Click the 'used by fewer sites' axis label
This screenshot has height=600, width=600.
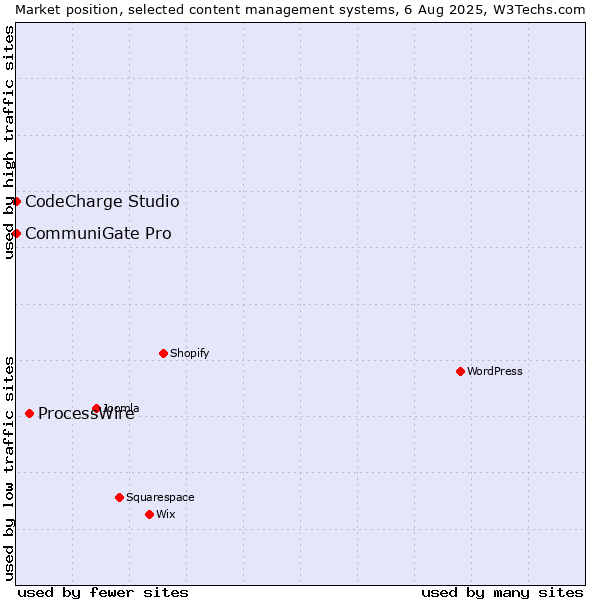pyautogui.click(x=103, y=593)
